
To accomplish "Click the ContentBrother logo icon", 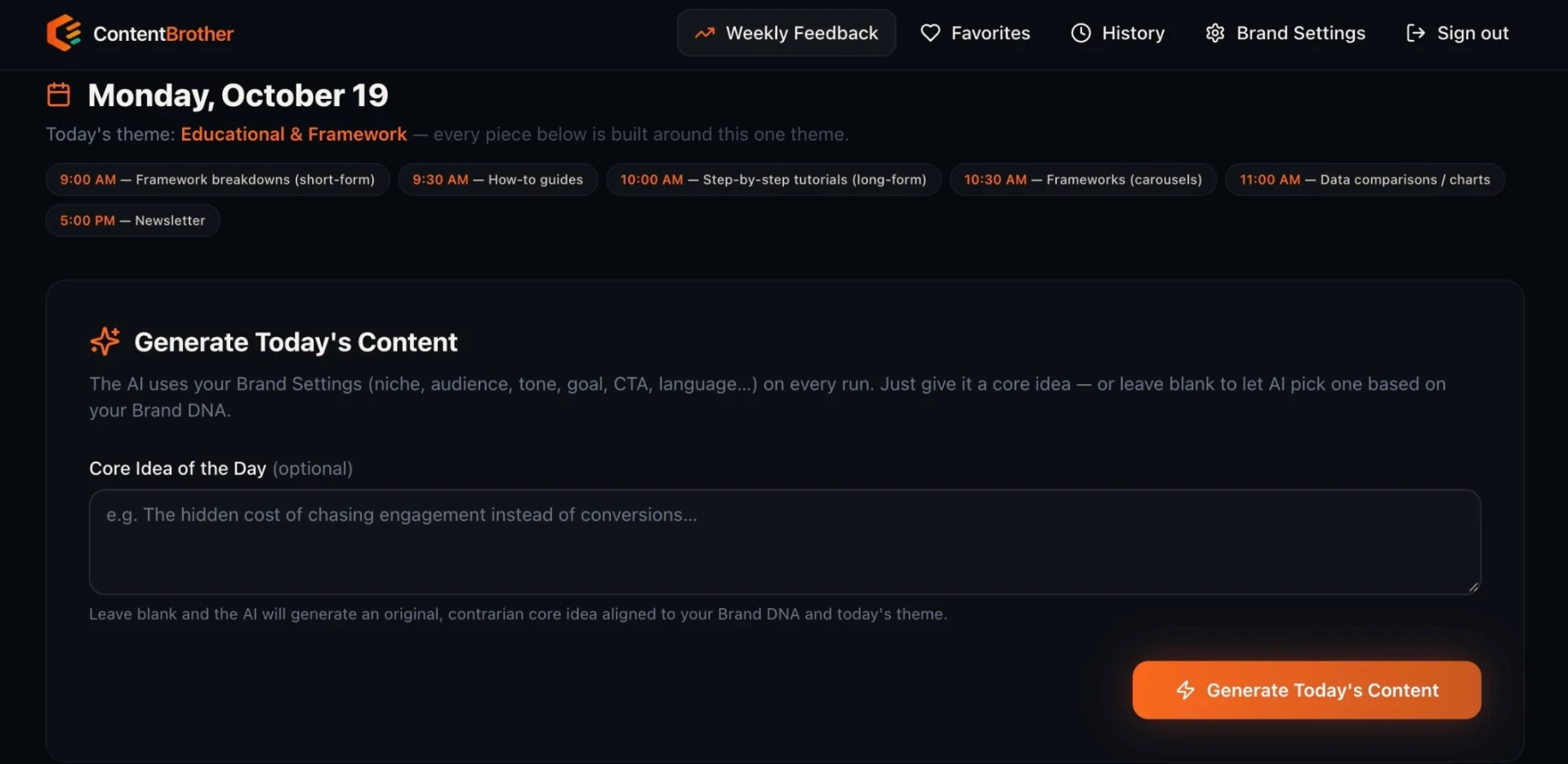I will coord(64,33).
